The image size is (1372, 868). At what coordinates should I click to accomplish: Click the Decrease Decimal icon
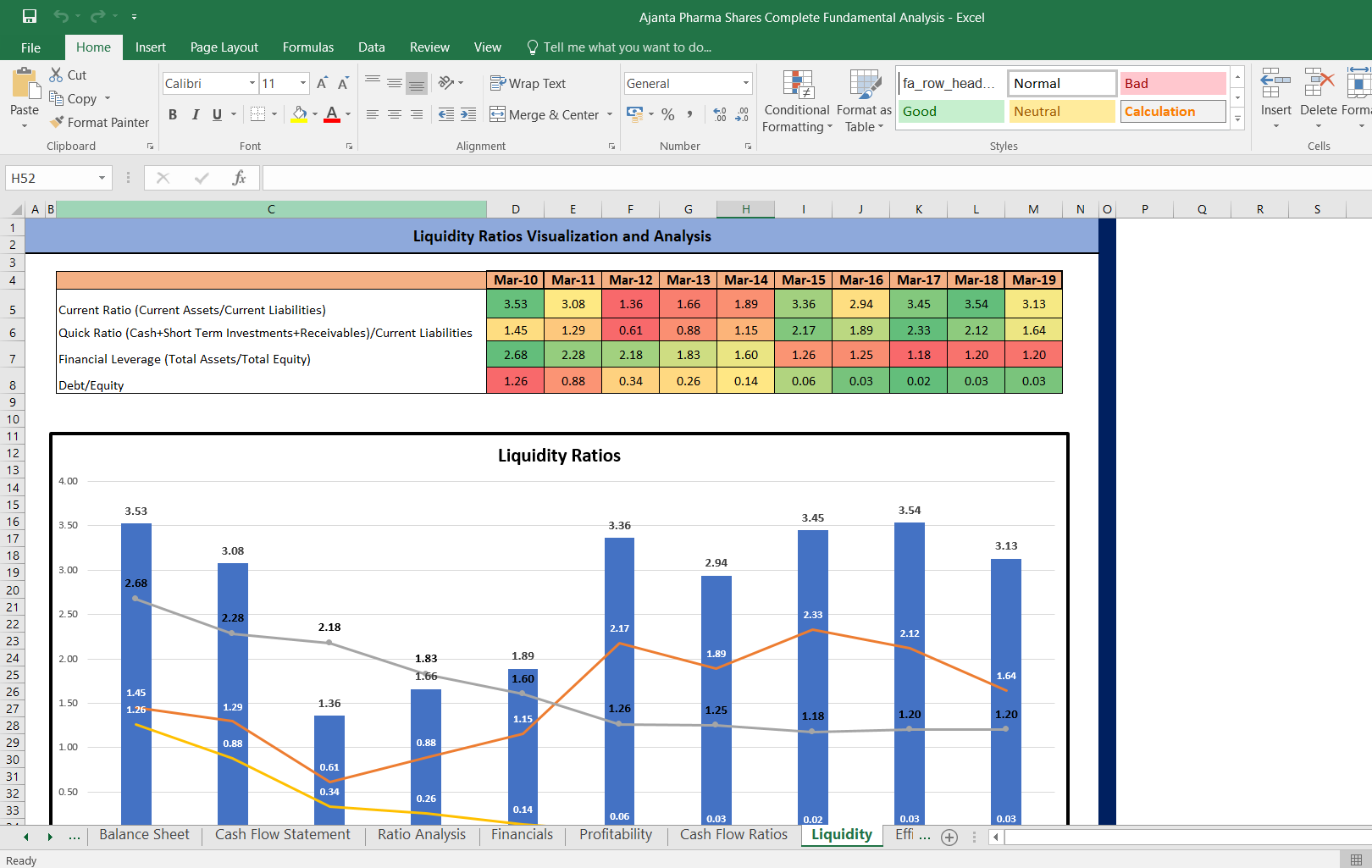coord(742,114)
